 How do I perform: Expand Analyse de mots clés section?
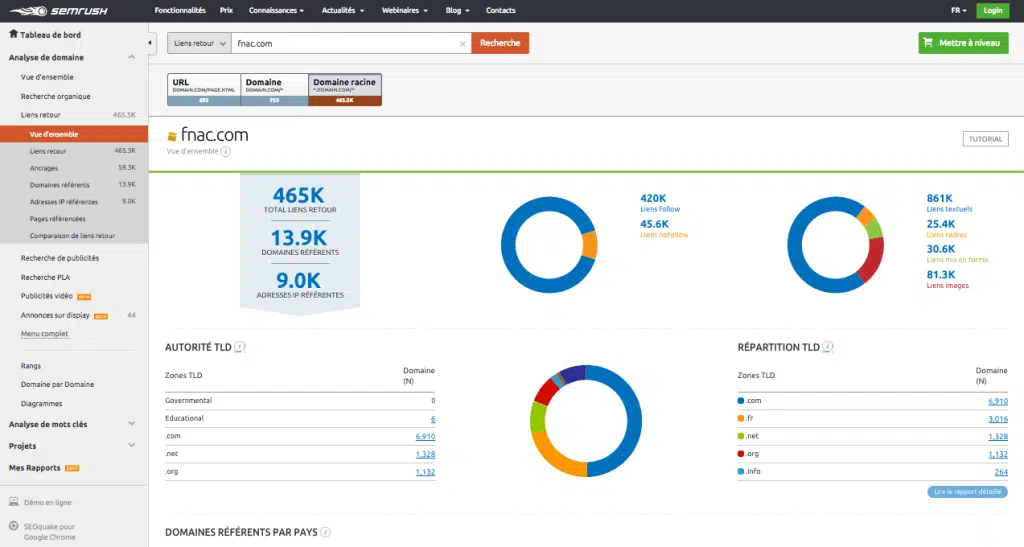pyautogui.click(x=132, y=424)
